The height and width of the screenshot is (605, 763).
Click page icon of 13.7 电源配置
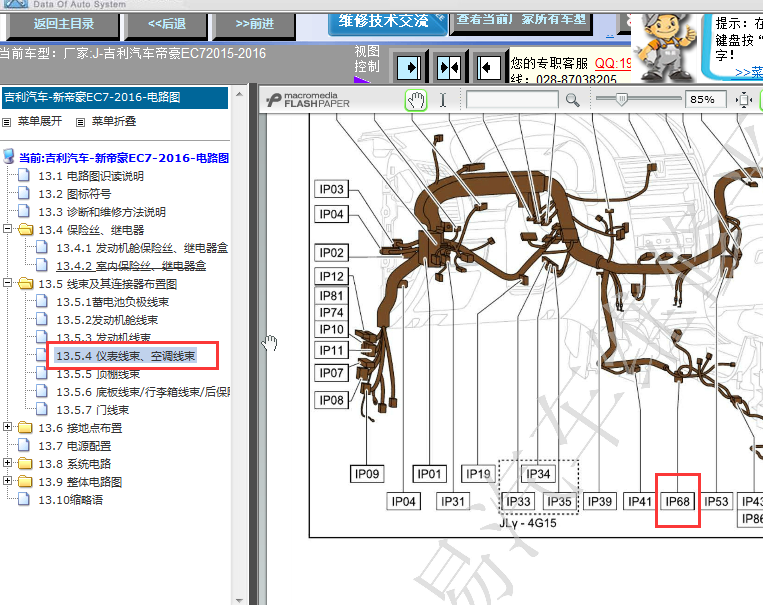coord(24,445)
